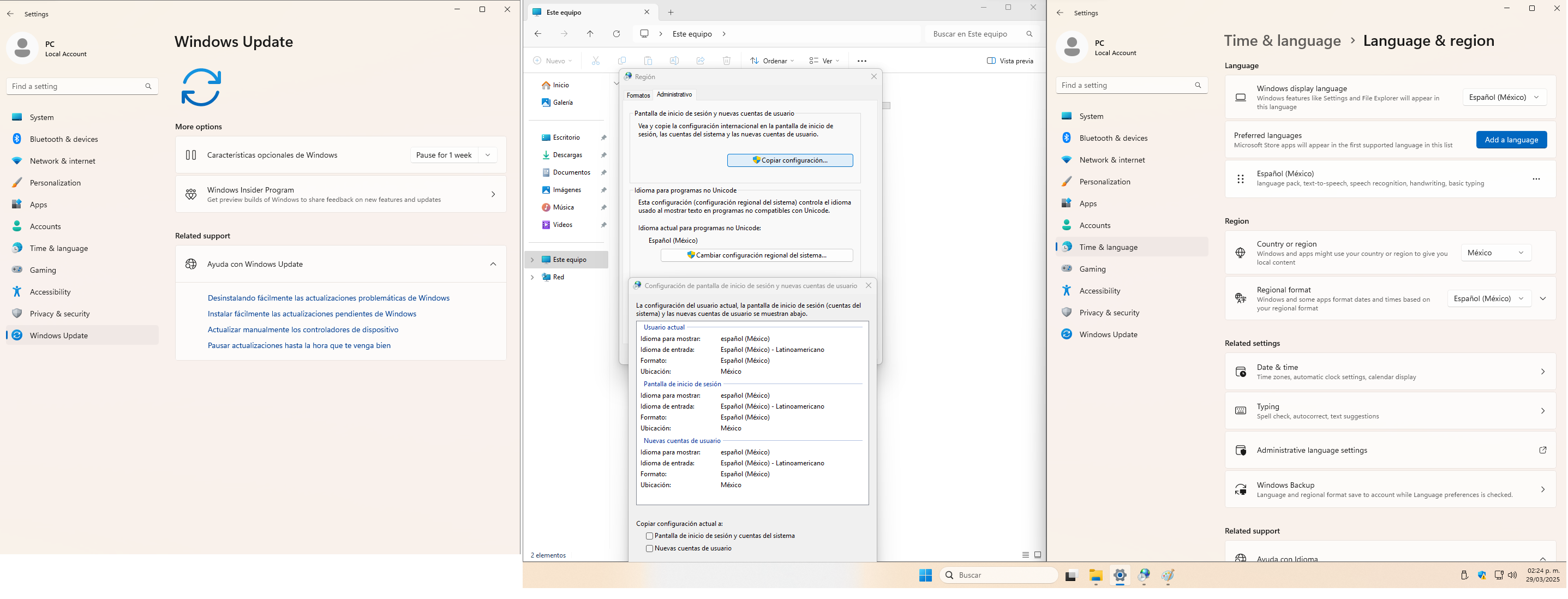1568x599 pixels.
Task: Click the Share icon in Explorer toolbar
Action: coord(700,61)
